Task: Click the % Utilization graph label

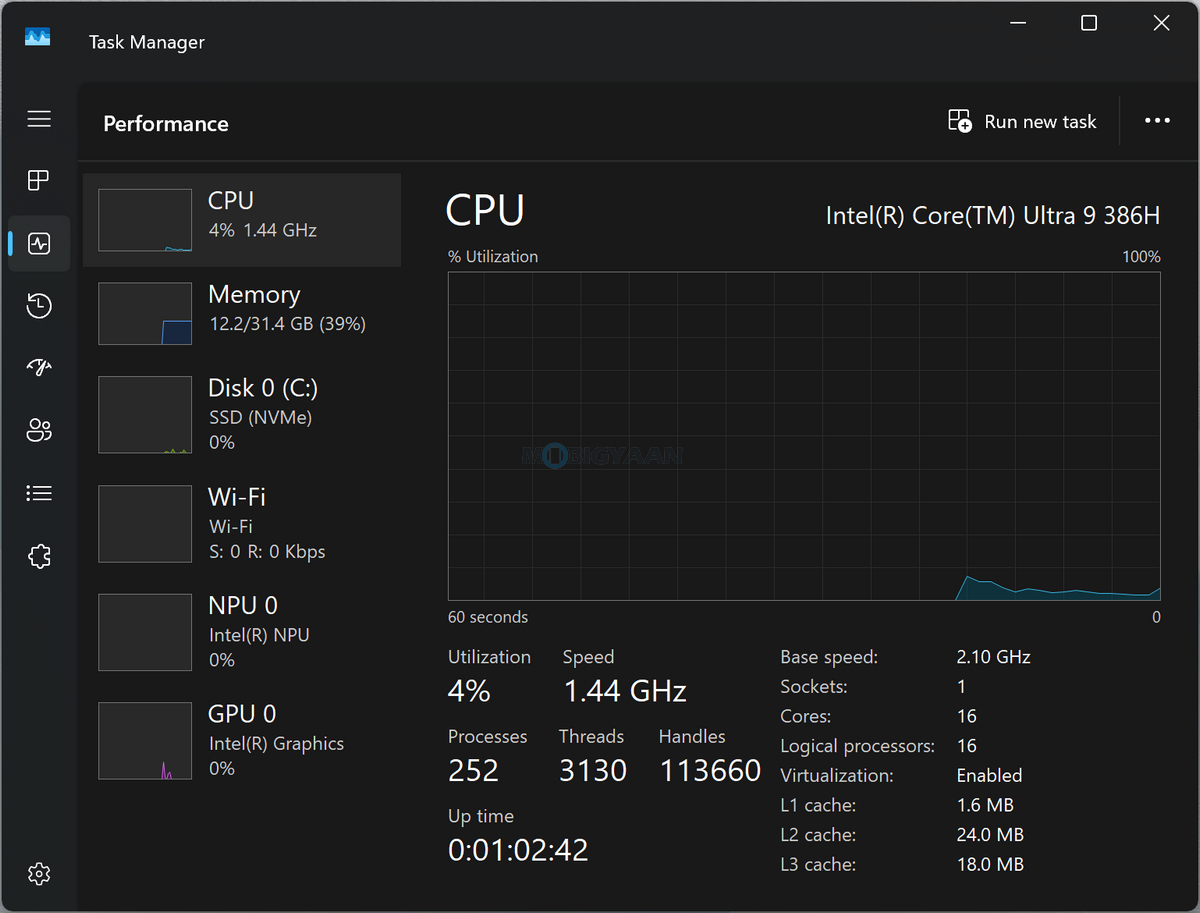Action: (493, 257)
